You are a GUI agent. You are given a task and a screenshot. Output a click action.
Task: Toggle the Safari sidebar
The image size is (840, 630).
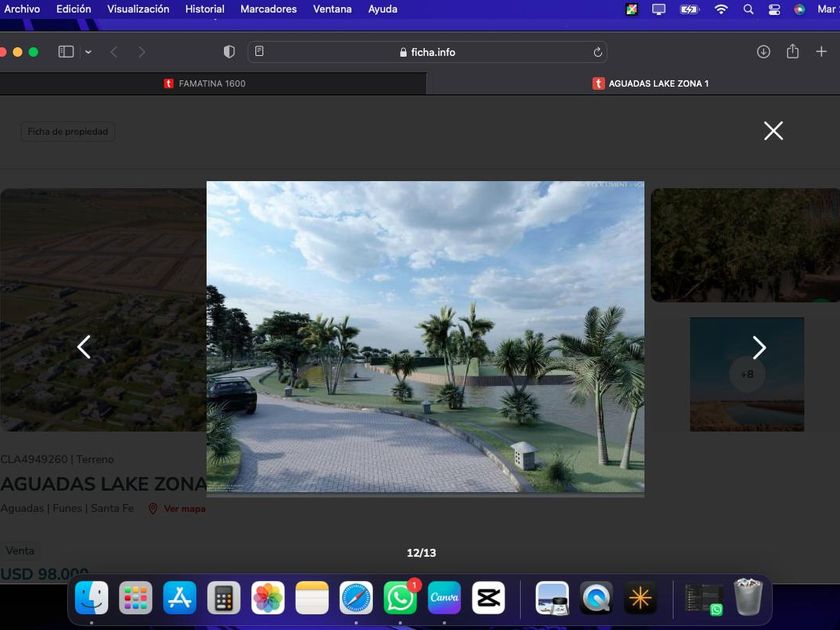(66, 52)
